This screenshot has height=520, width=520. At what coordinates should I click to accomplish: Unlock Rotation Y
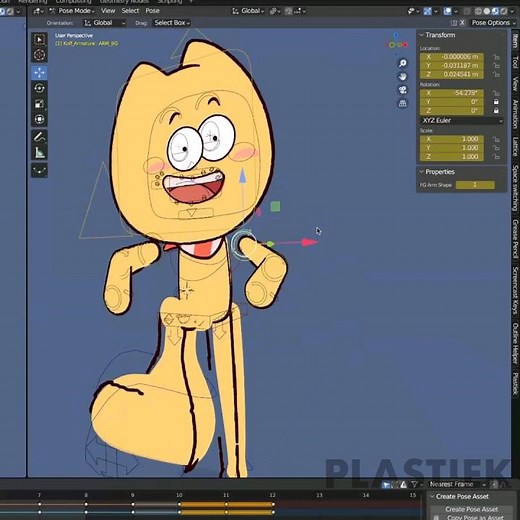496,102
